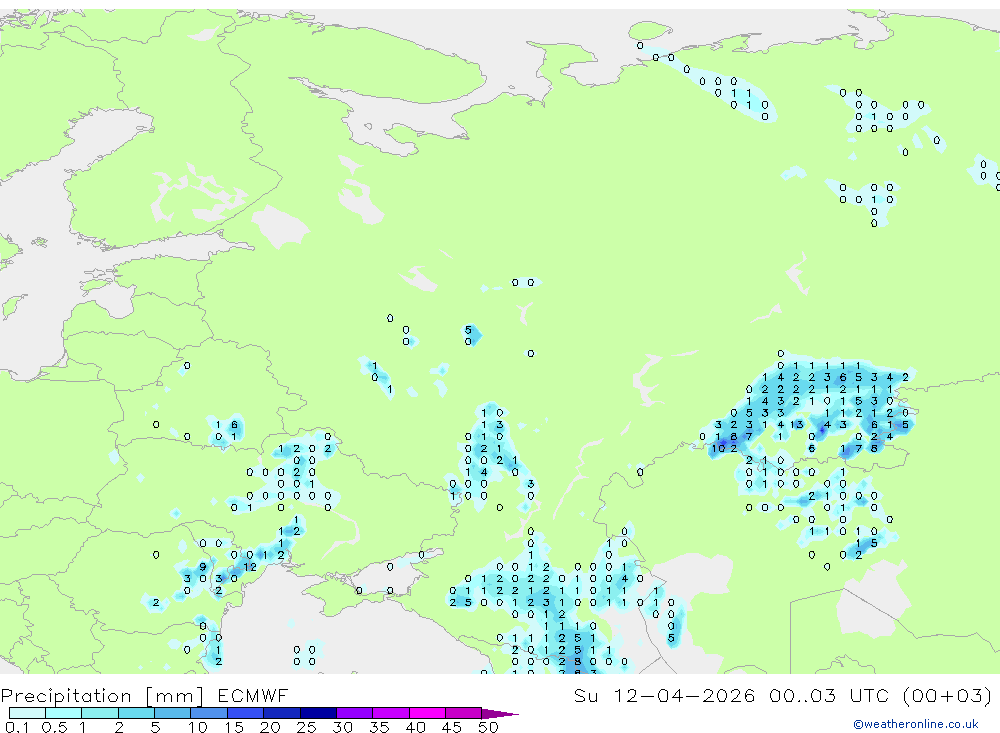This screenshot has width=1000, height=733.
Task: Click the legend label '50'
Action: pyautogui.click(x=488, y=727)
